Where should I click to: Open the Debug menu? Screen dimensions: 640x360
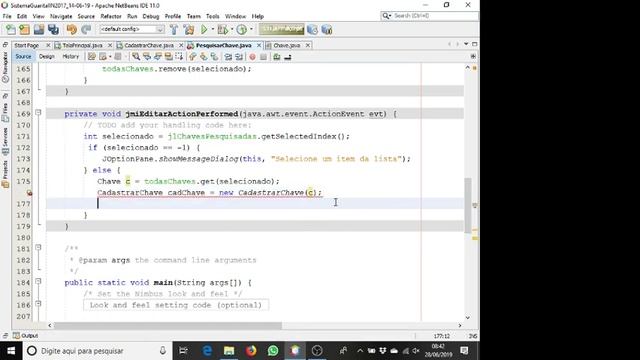click(x=151, y=16)
